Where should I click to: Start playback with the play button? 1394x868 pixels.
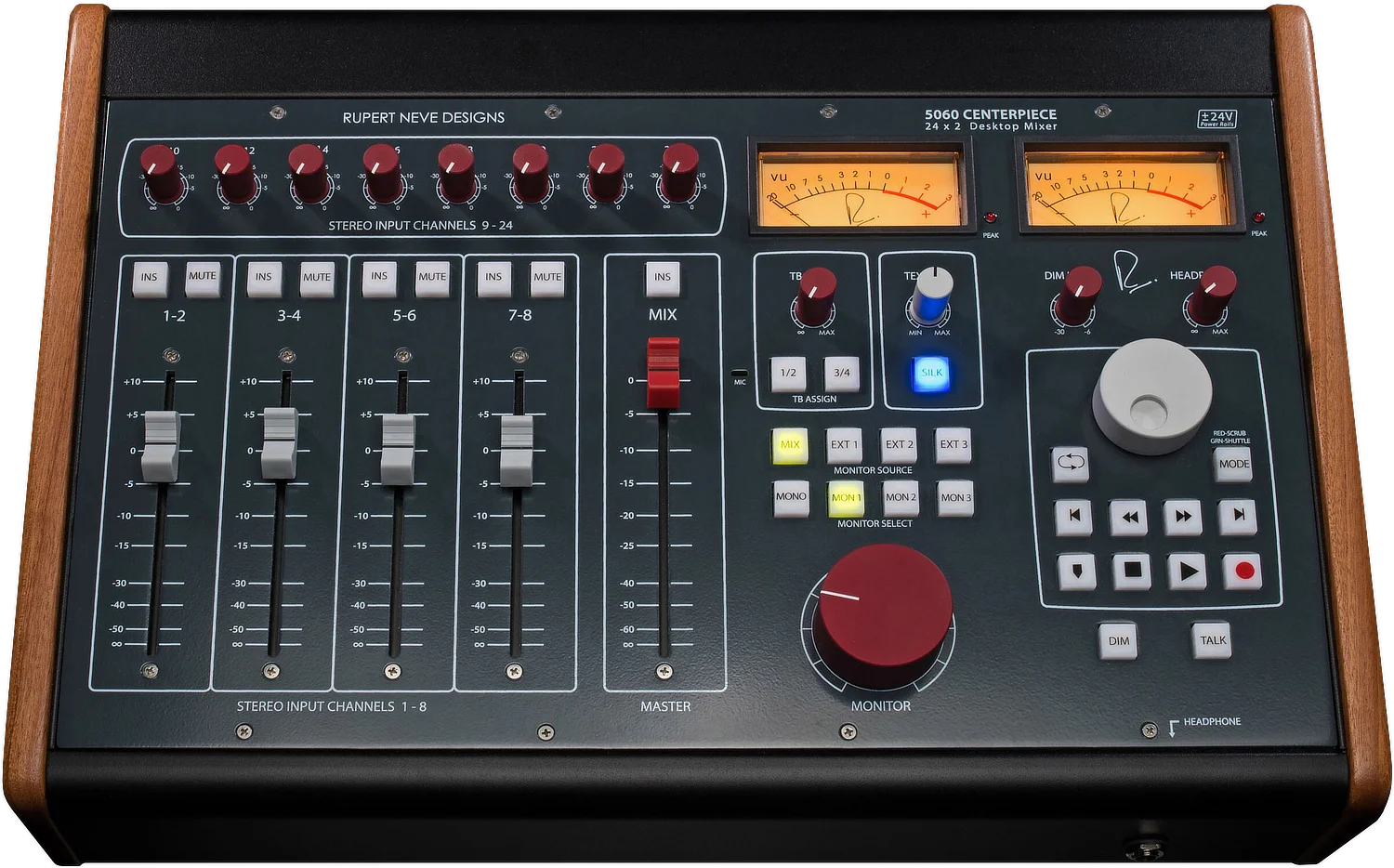pyautogui.click(x=1187, y=571)
